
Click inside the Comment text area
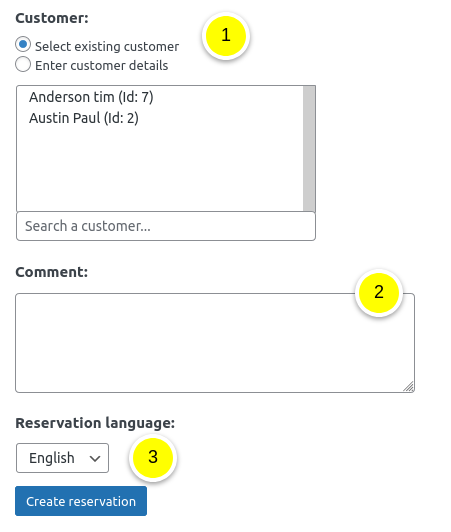click(215, 343)
